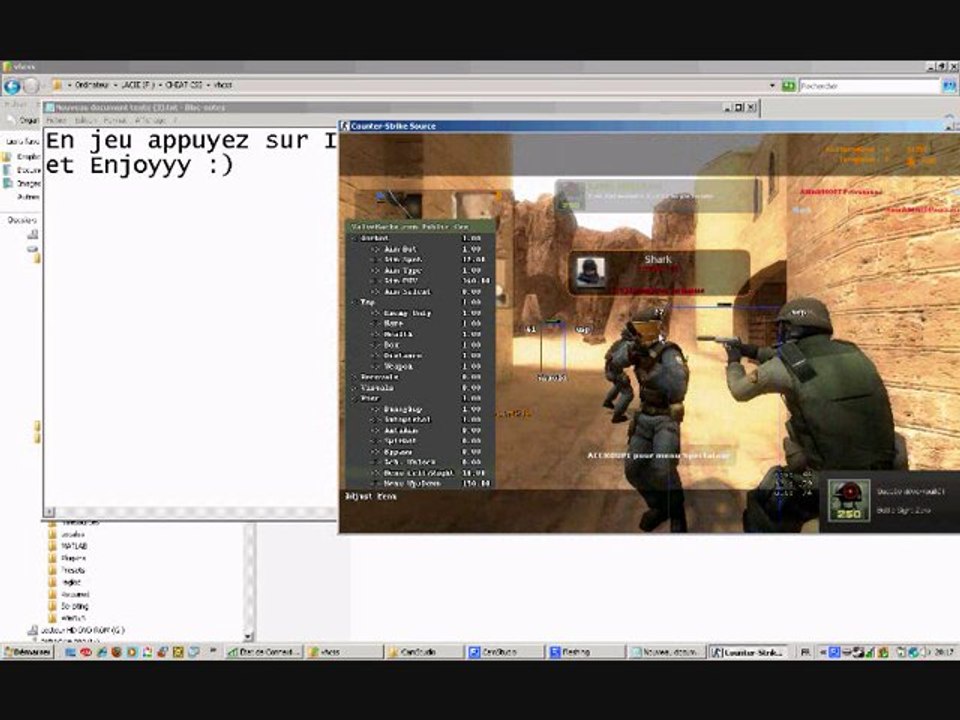Switch to the Nouveau document taskbar button

pyautogui.click(x=666, y=652)
